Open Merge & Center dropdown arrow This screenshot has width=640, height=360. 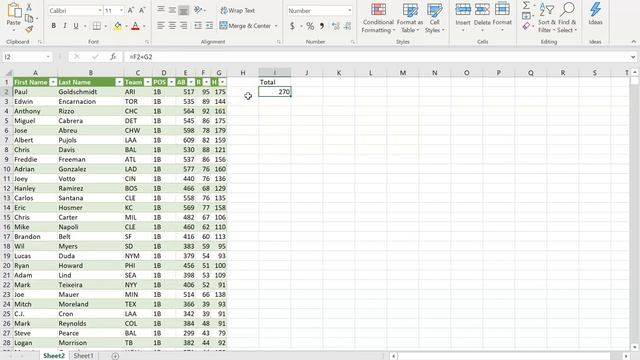[276, 26]
